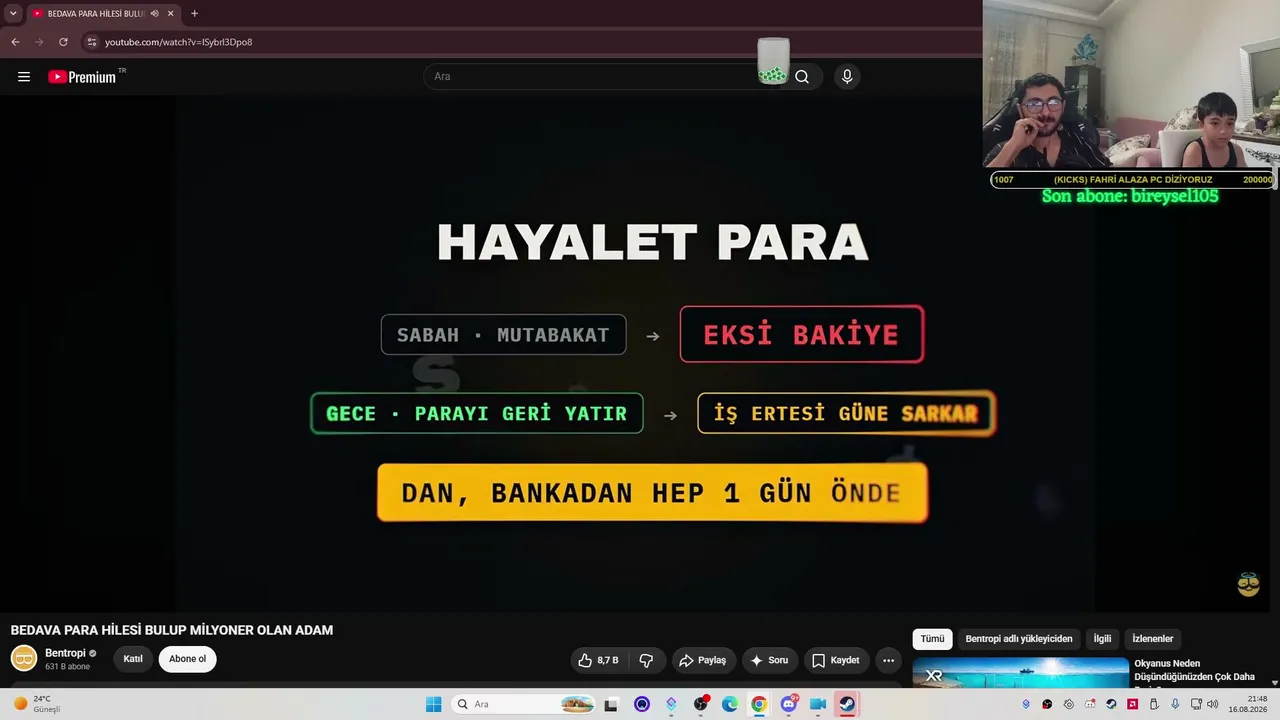1280x720 pixels.
Task: Open the camera app on taskbar
Action: (818, 704)
